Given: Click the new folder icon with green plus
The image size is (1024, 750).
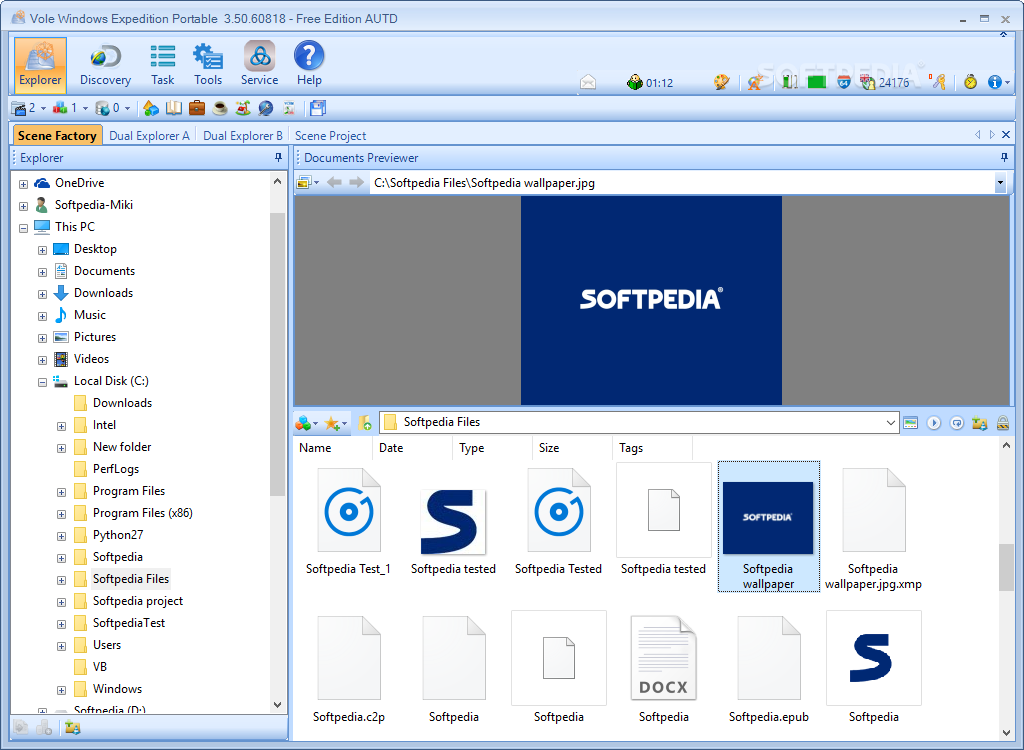Looking at the screenshot, I should pos(365,423).
